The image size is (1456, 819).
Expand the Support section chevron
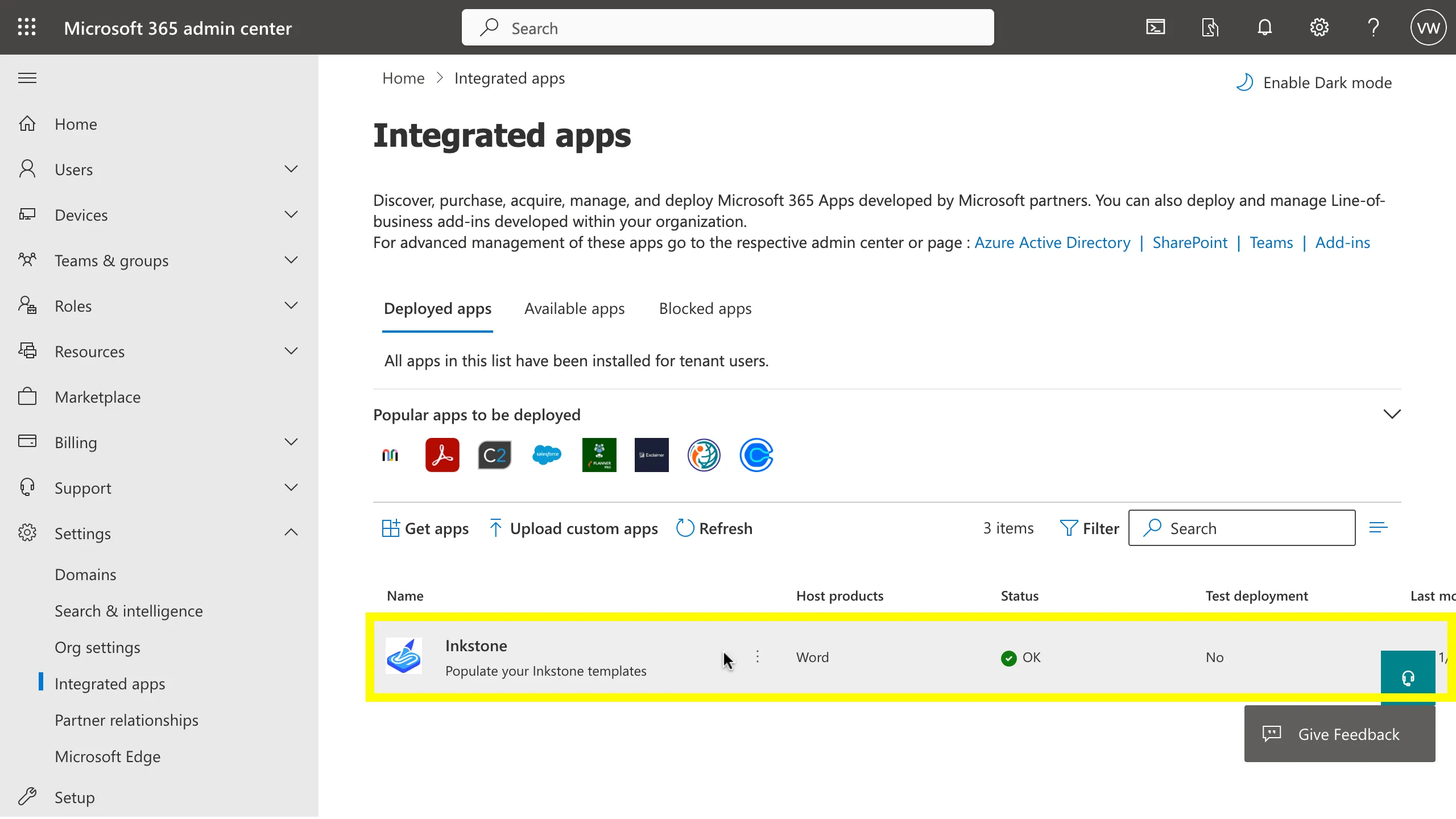click(291, 488)
